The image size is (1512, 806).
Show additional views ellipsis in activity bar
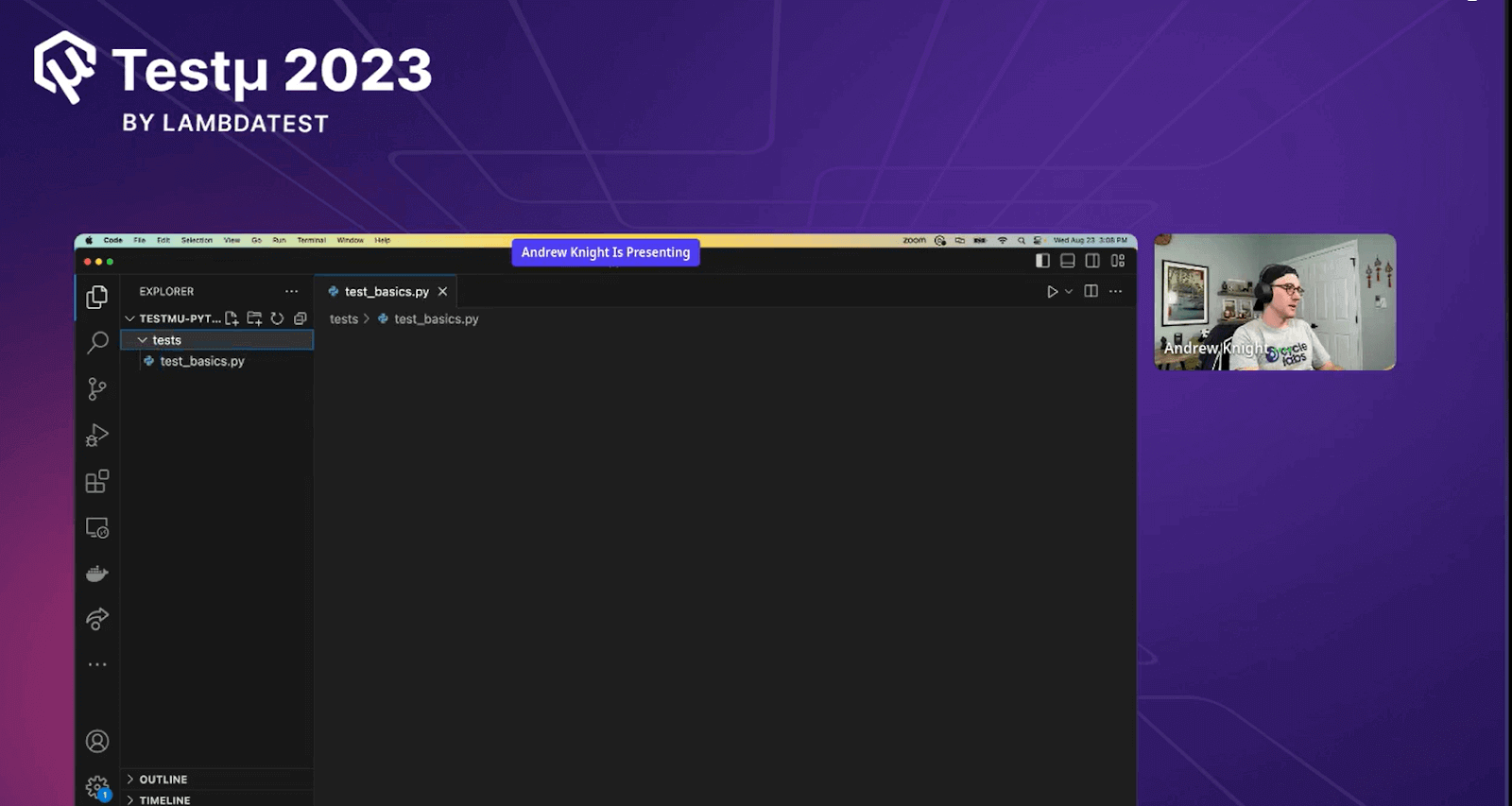97,664
